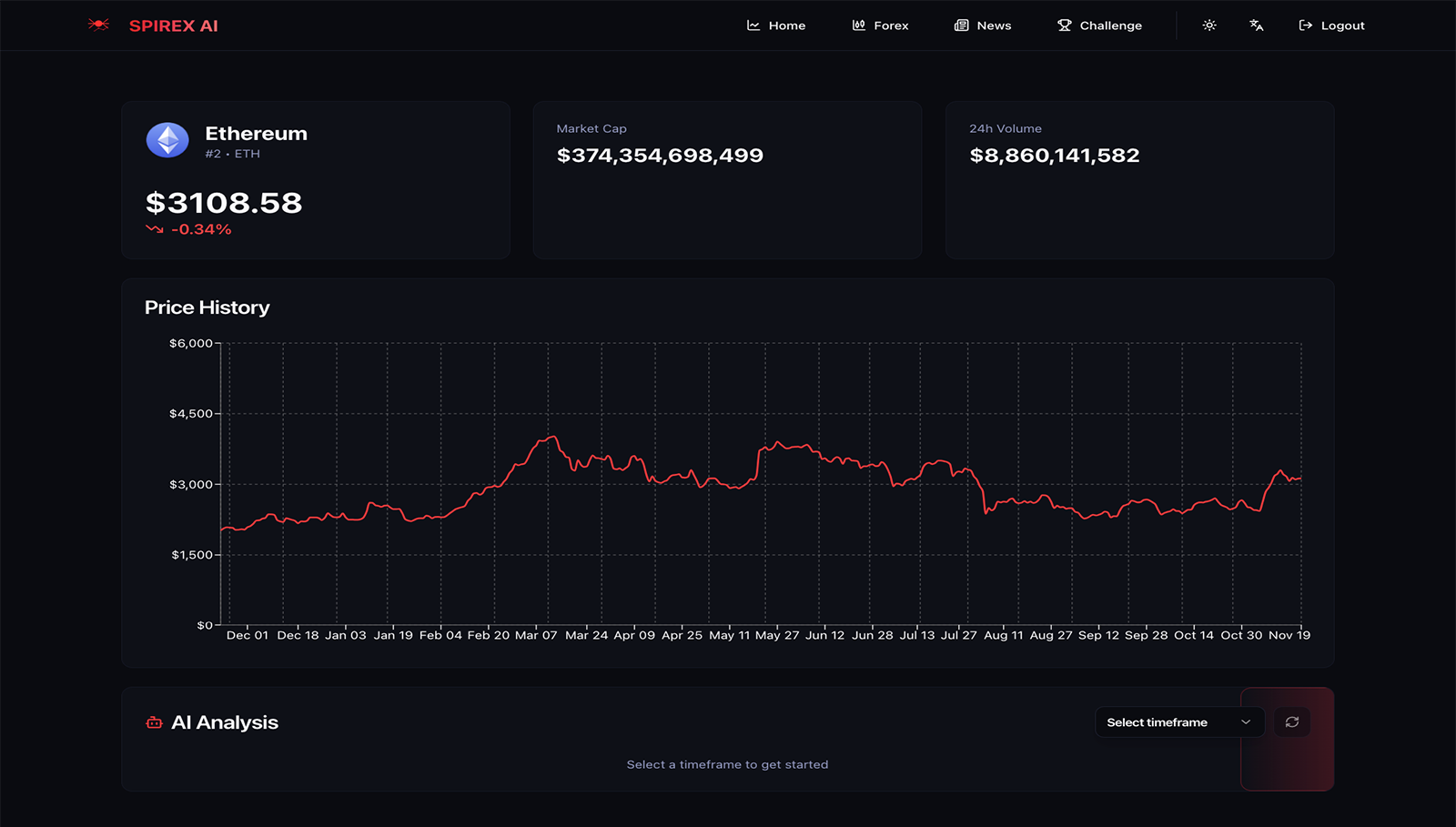Click the Nov 19 date label
The width and height of the screenshot is (1456, 827).
(1289, 635)
